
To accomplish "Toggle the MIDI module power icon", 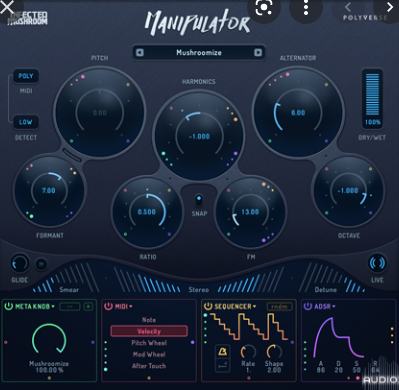I will 108,306.
